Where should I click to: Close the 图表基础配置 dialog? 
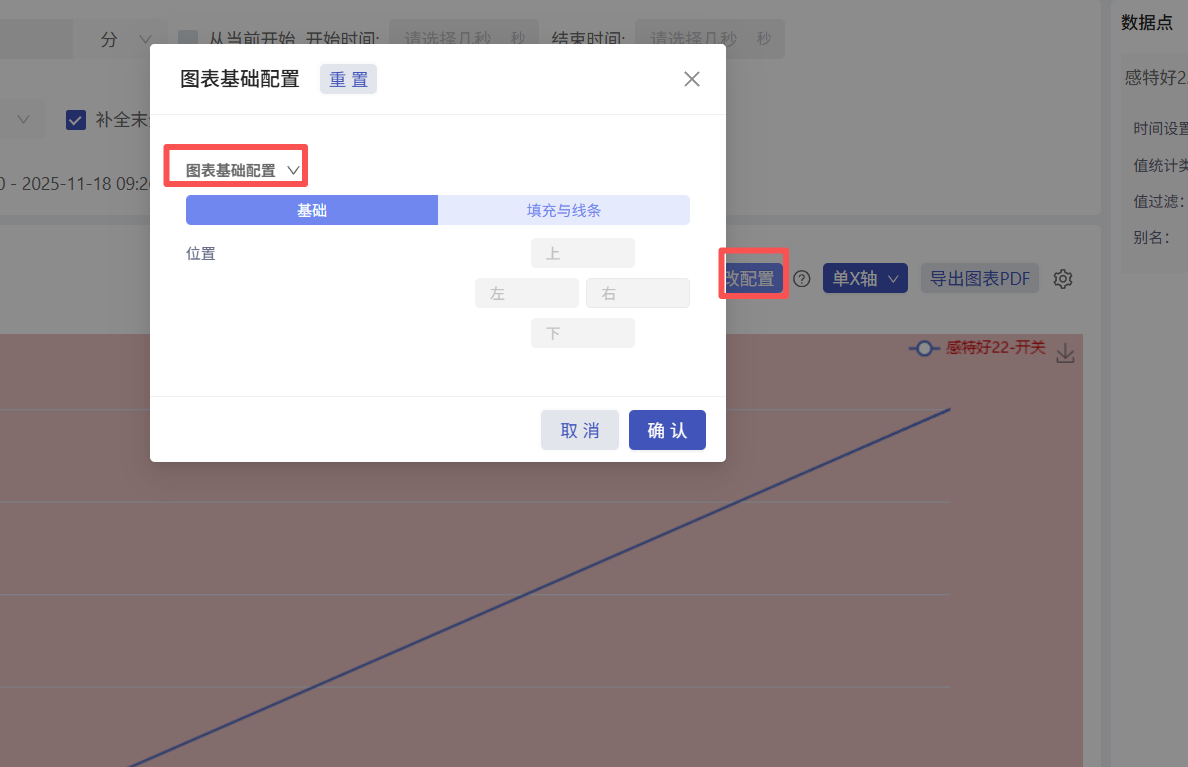[691, 79]
